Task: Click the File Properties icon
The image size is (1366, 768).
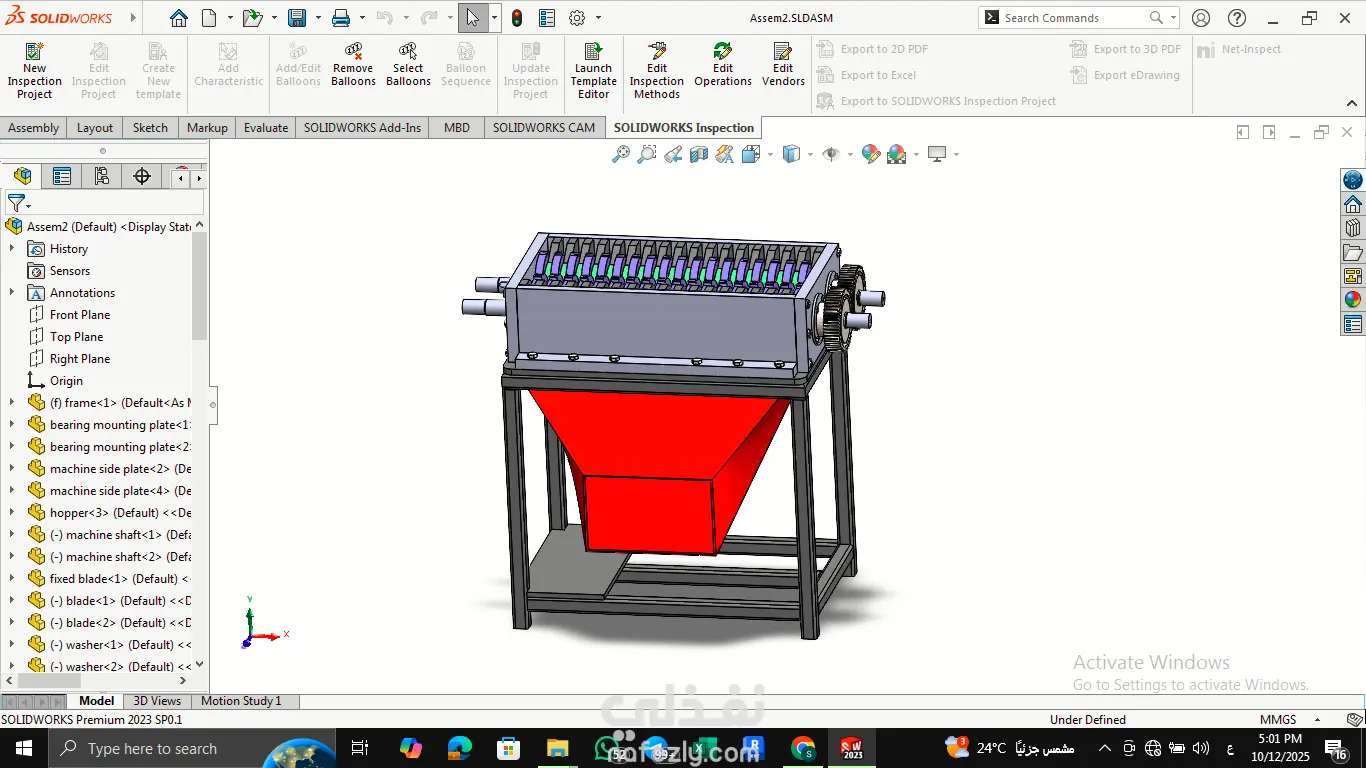Action: [547, 18]
